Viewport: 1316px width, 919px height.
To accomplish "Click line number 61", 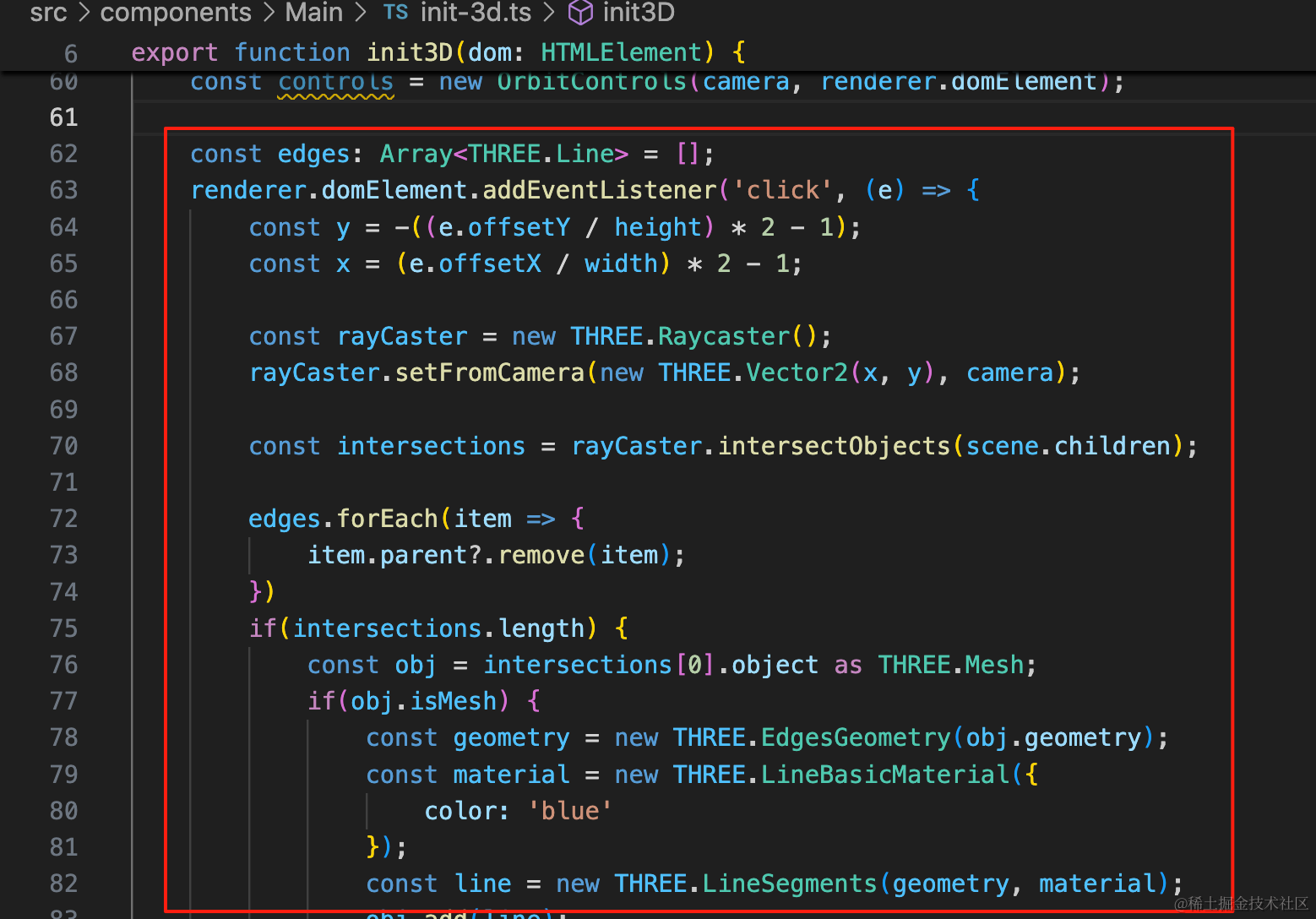I will 64,117.
